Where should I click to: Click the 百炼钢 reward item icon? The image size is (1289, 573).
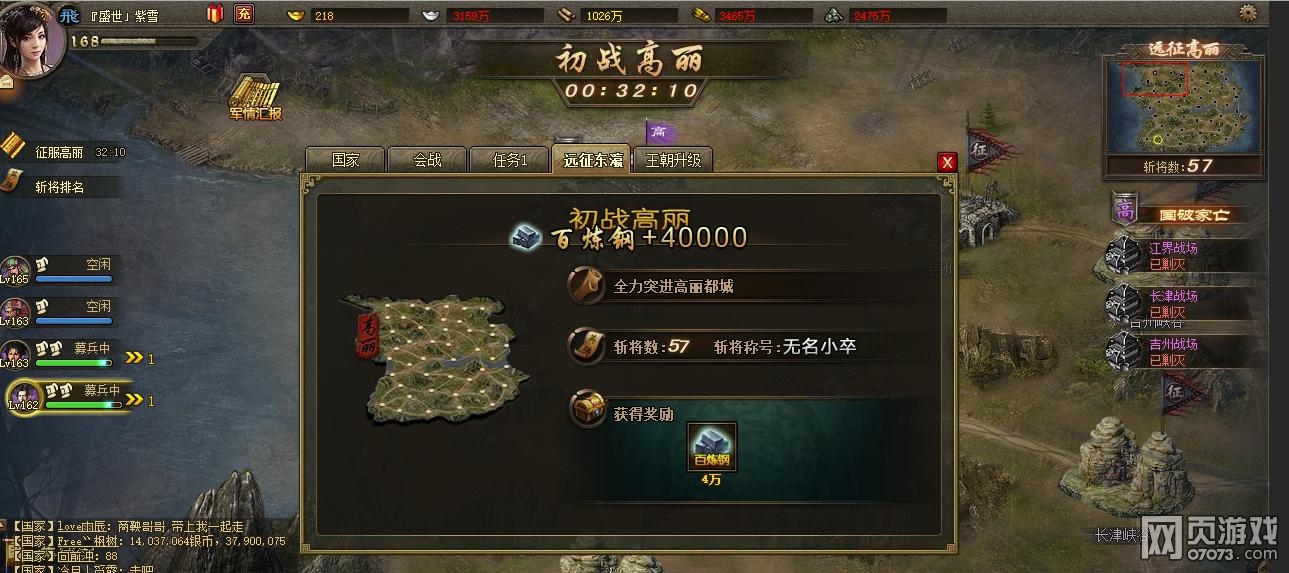(x=712, y=447)
